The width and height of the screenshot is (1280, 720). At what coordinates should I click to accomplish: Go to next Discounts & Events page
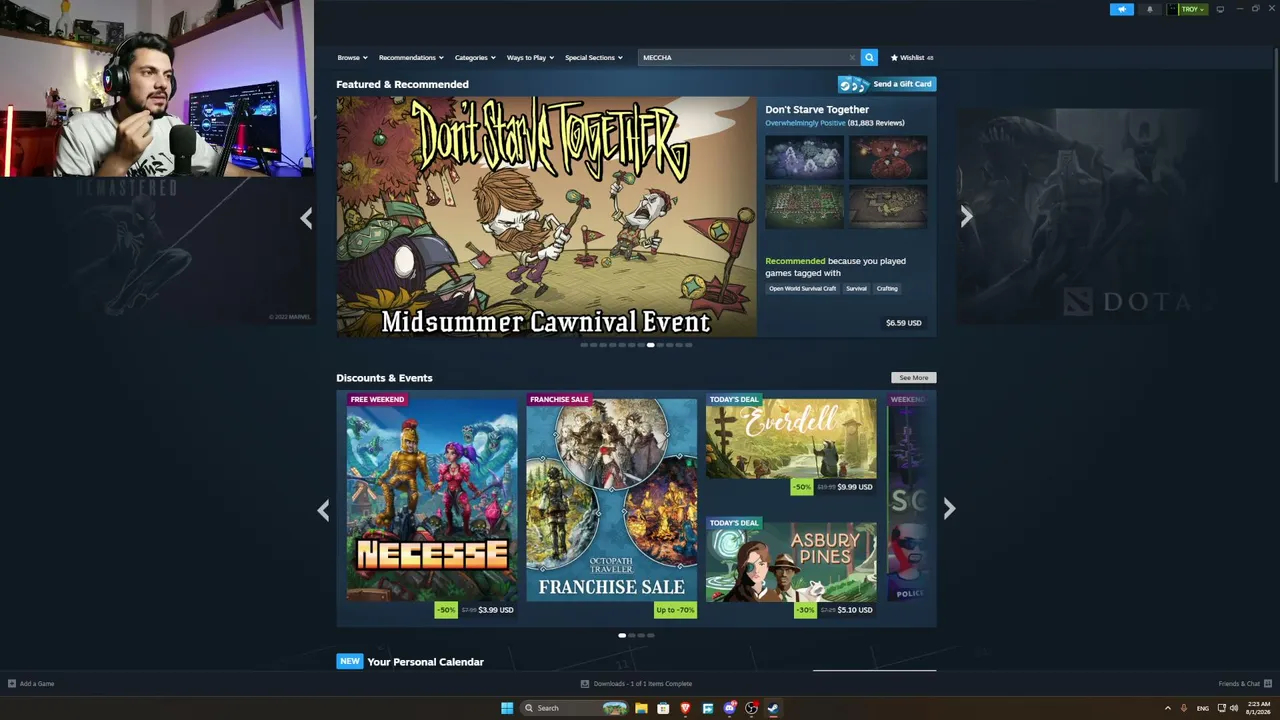(949, 509)
